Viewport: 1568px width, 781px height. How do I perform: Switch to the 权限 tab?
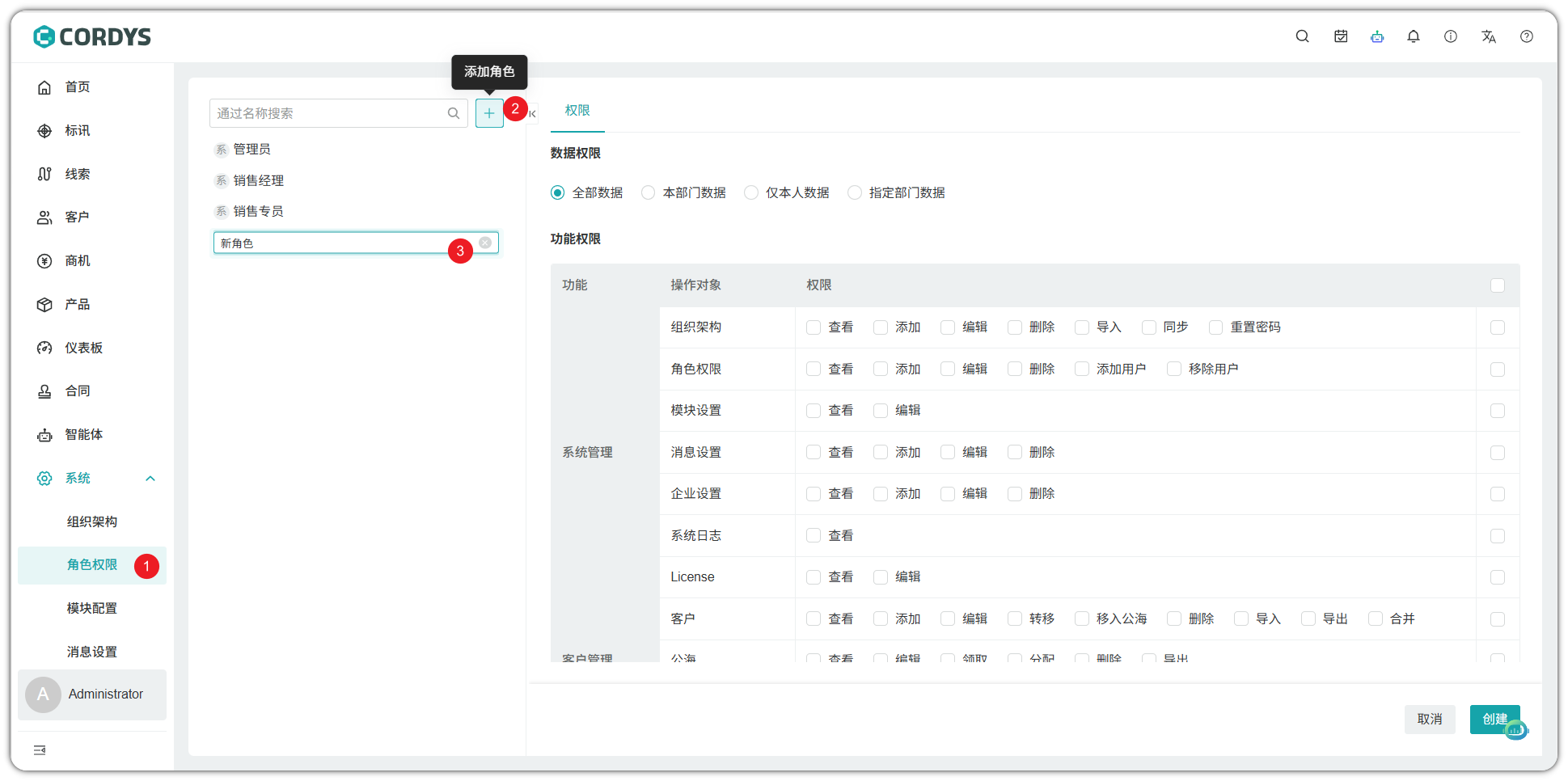[577, 111]
